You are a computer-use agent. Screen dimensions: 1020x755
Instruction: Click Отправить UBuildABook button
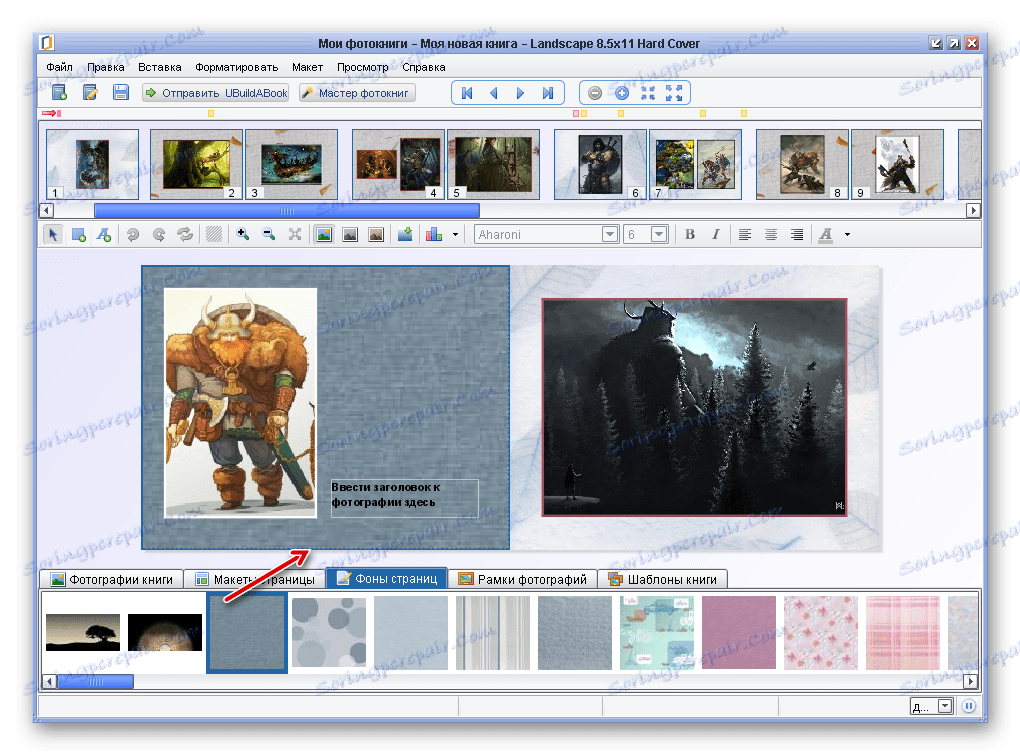point(216,93)
